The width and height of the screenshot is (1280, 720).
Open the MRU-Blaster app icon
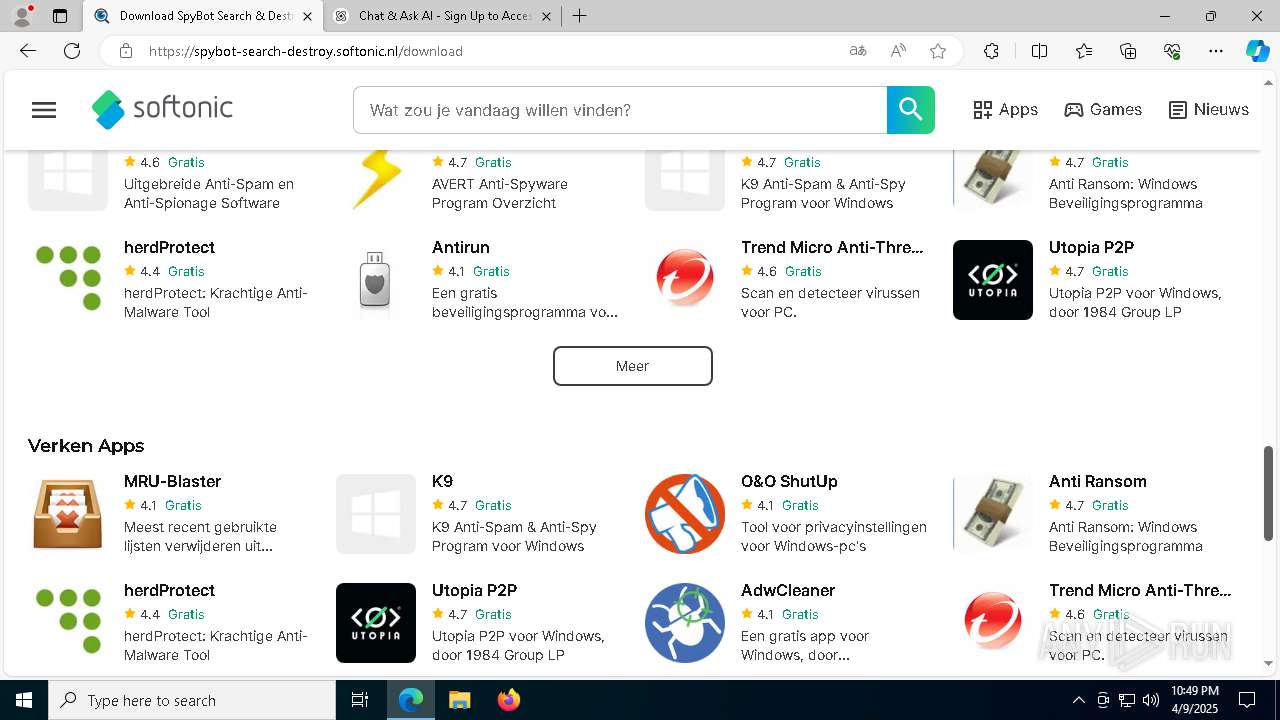pyautogui.click(x=68, y=514)
